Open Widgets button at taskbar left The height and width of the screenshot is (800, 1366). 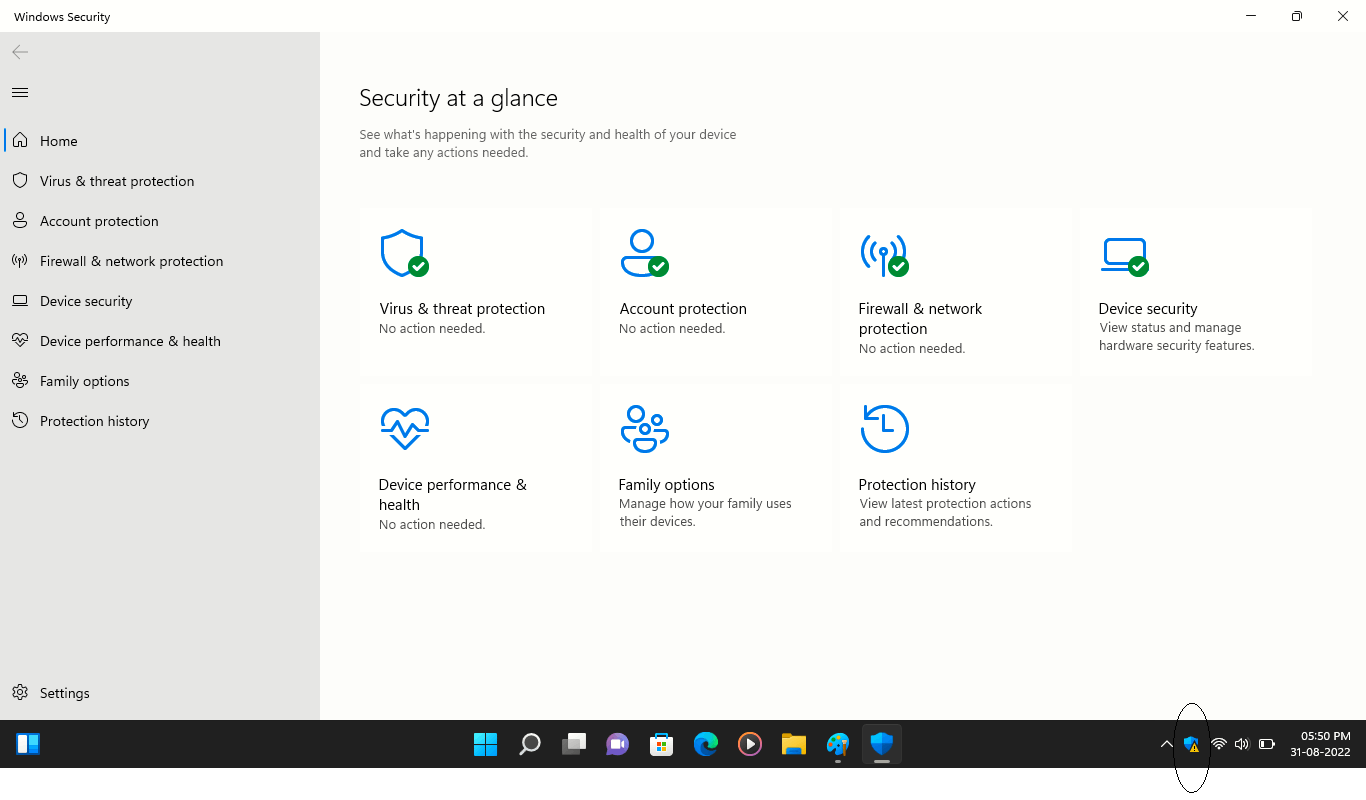[28, 744]
